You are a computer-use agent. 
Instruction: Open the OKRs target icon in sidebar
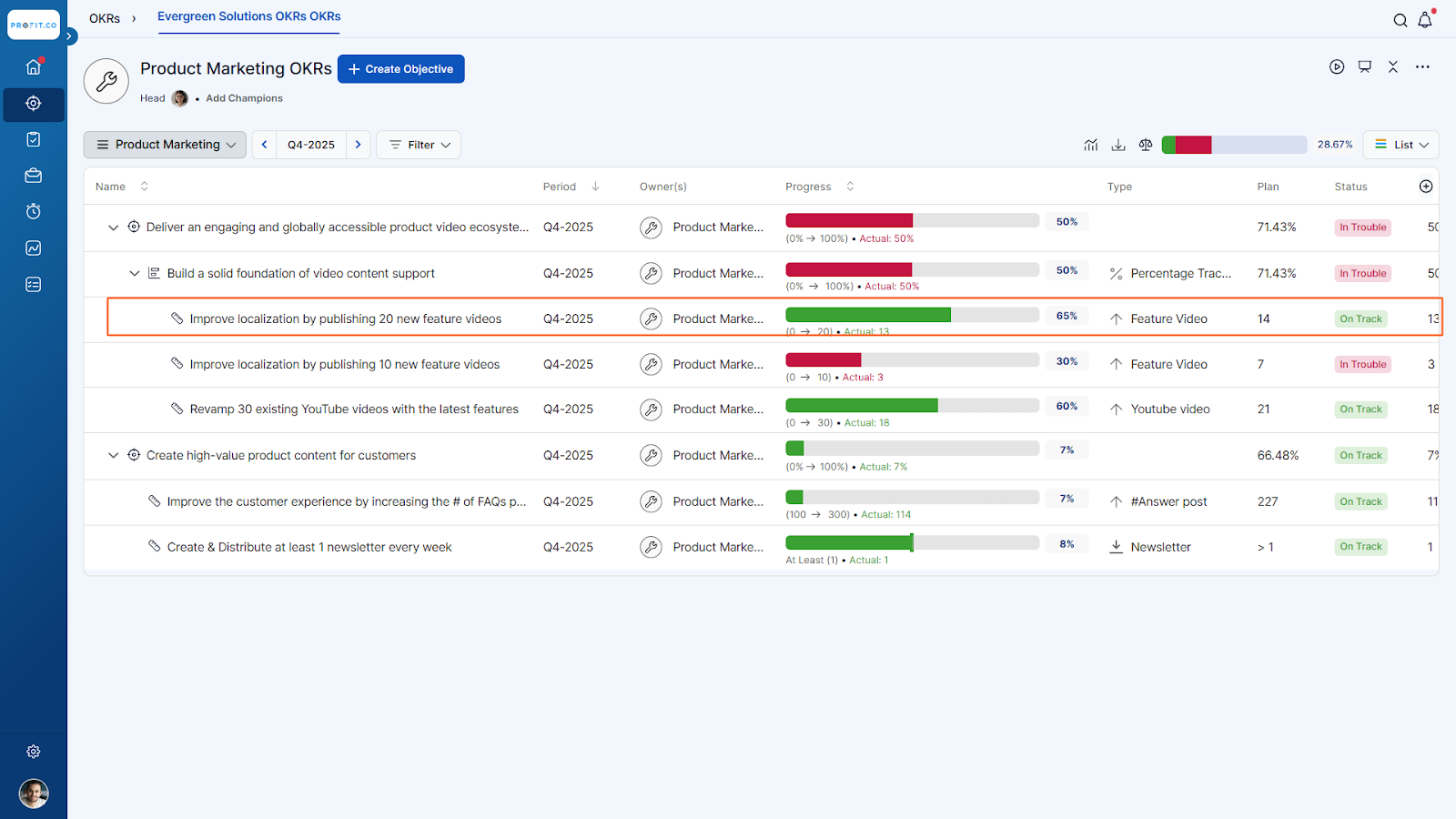pyautogui.click(x=34, y=104)
